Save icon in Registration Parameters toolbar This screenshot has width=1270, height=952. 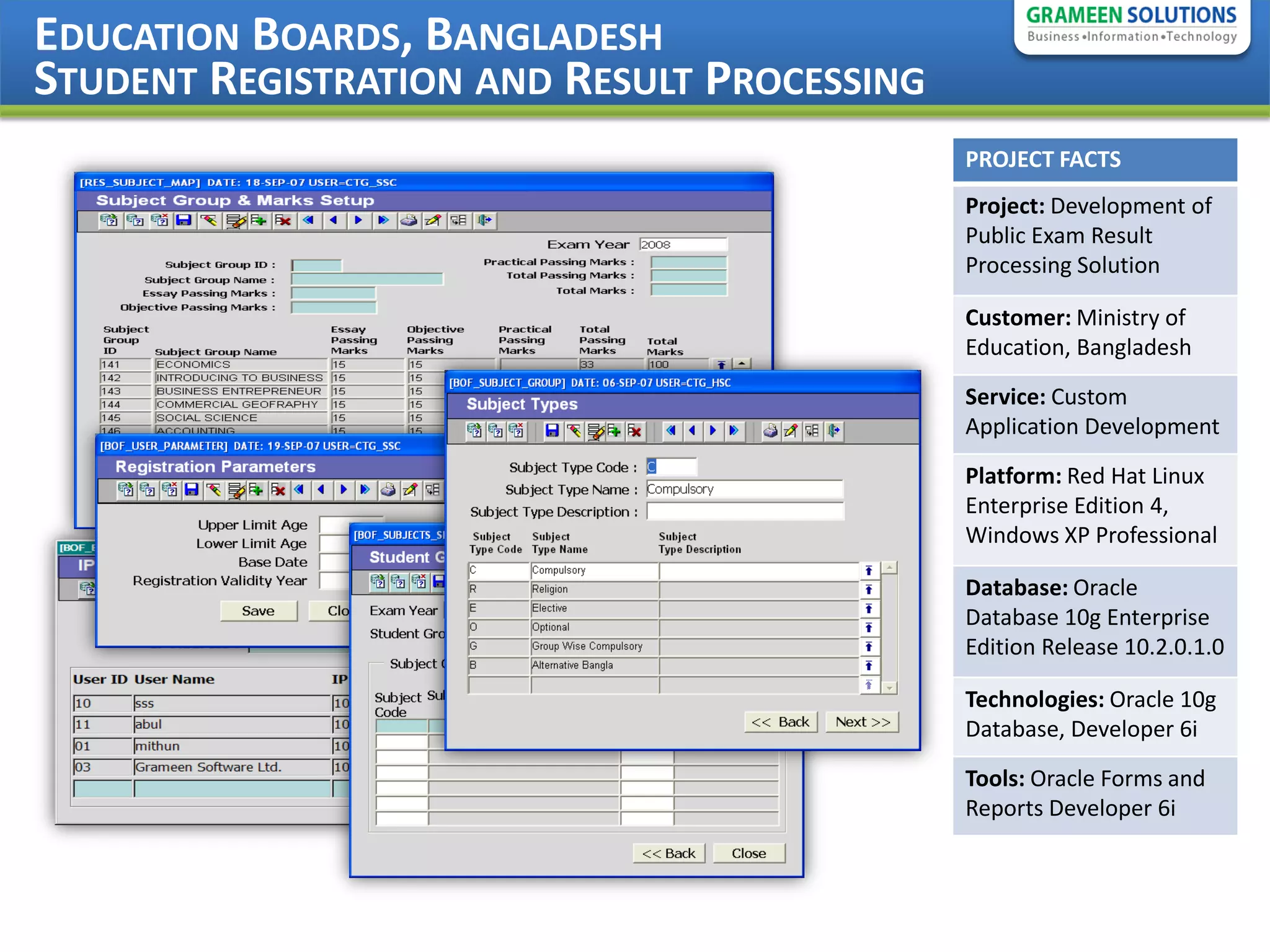tap(192, 490)
